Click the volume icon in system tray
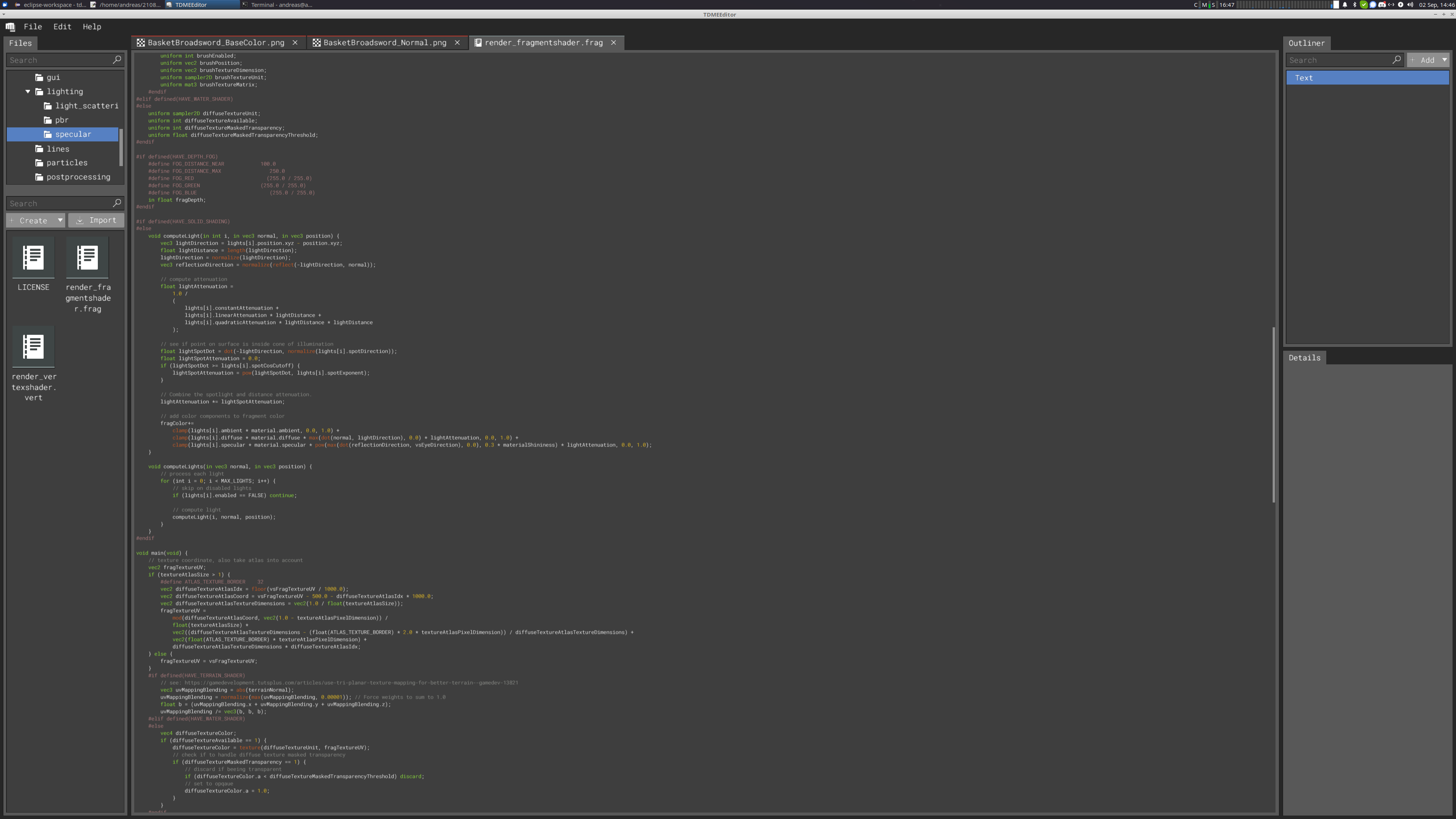 click(x=1410, y=5)
